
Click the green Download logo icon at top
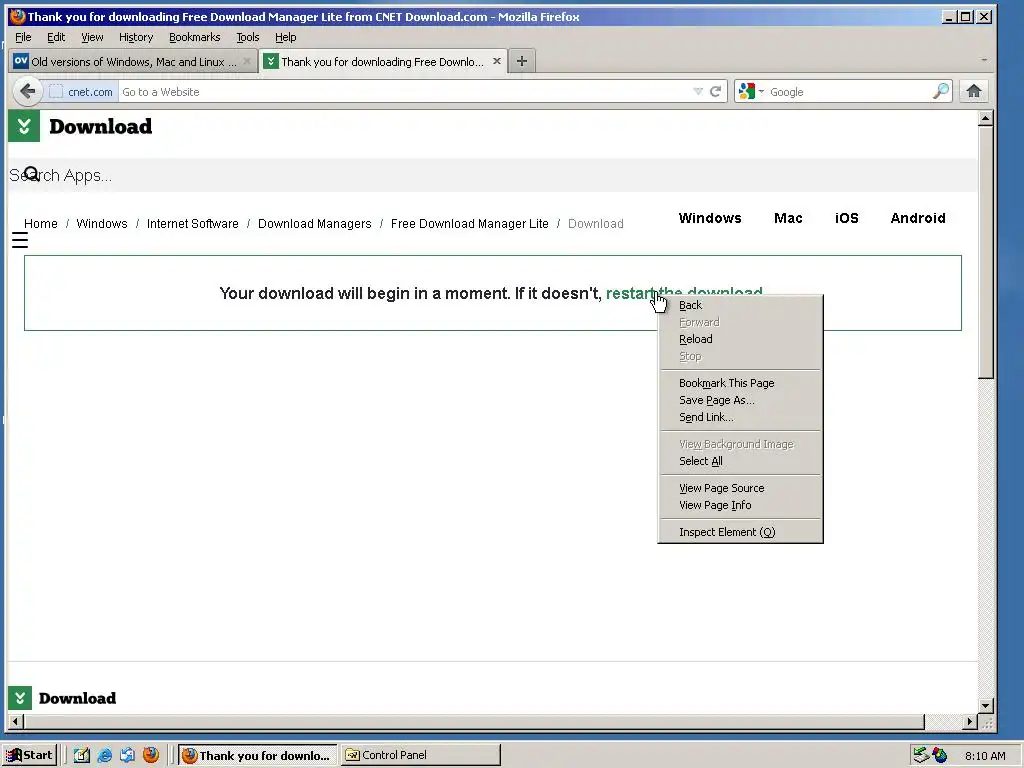(24, 126)
